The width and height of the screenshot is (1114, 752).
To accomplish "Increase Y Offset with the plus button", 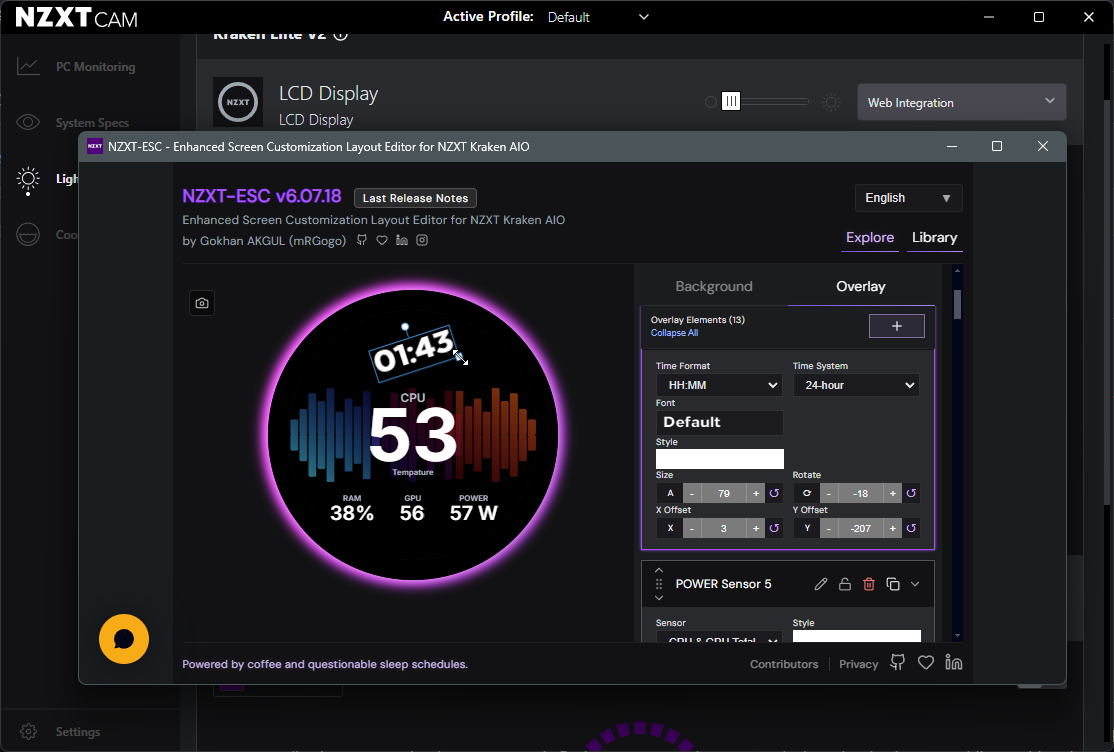I will tap(892, 528).
